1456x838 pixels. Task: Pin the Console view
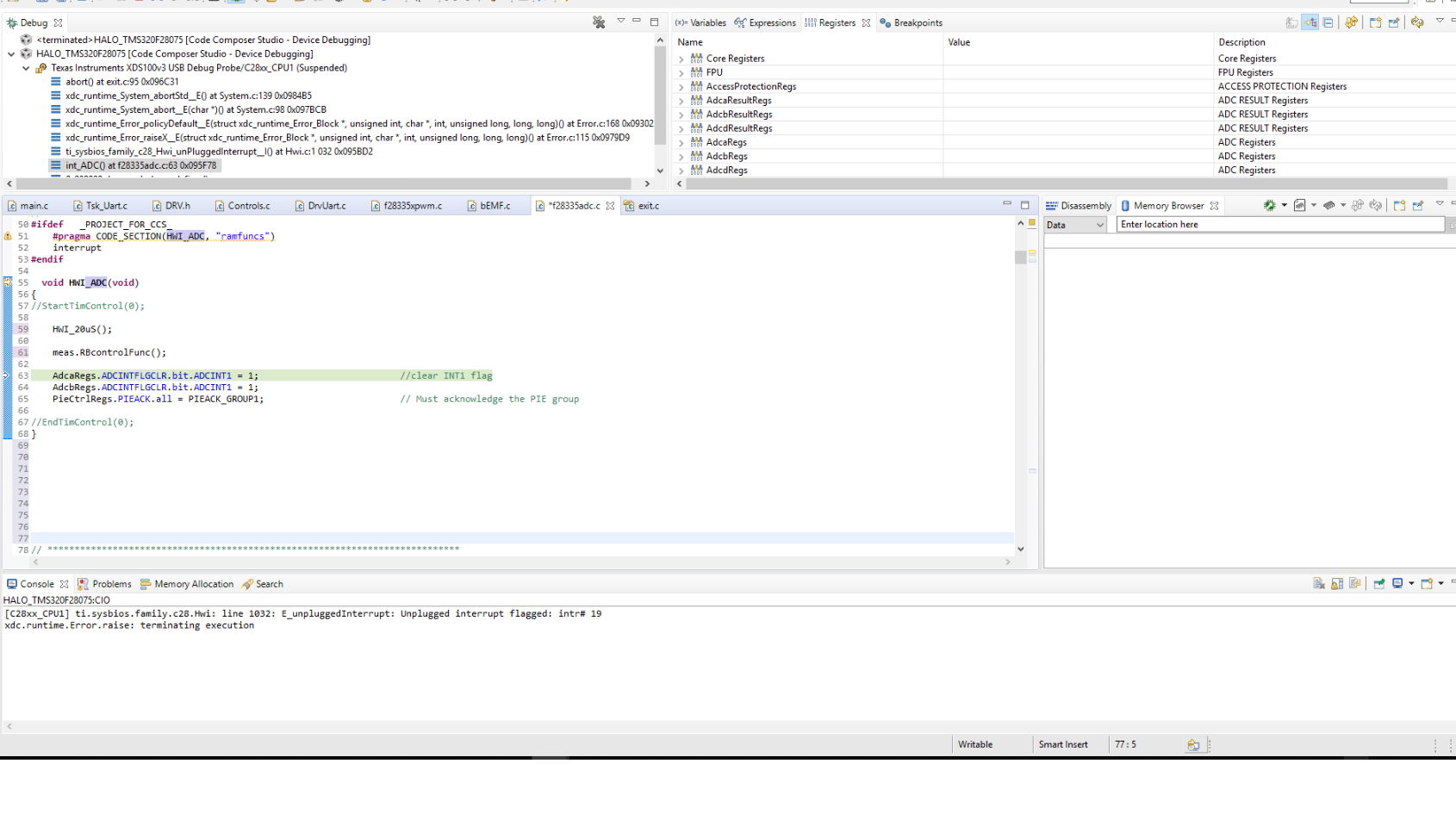point(1379,583)
